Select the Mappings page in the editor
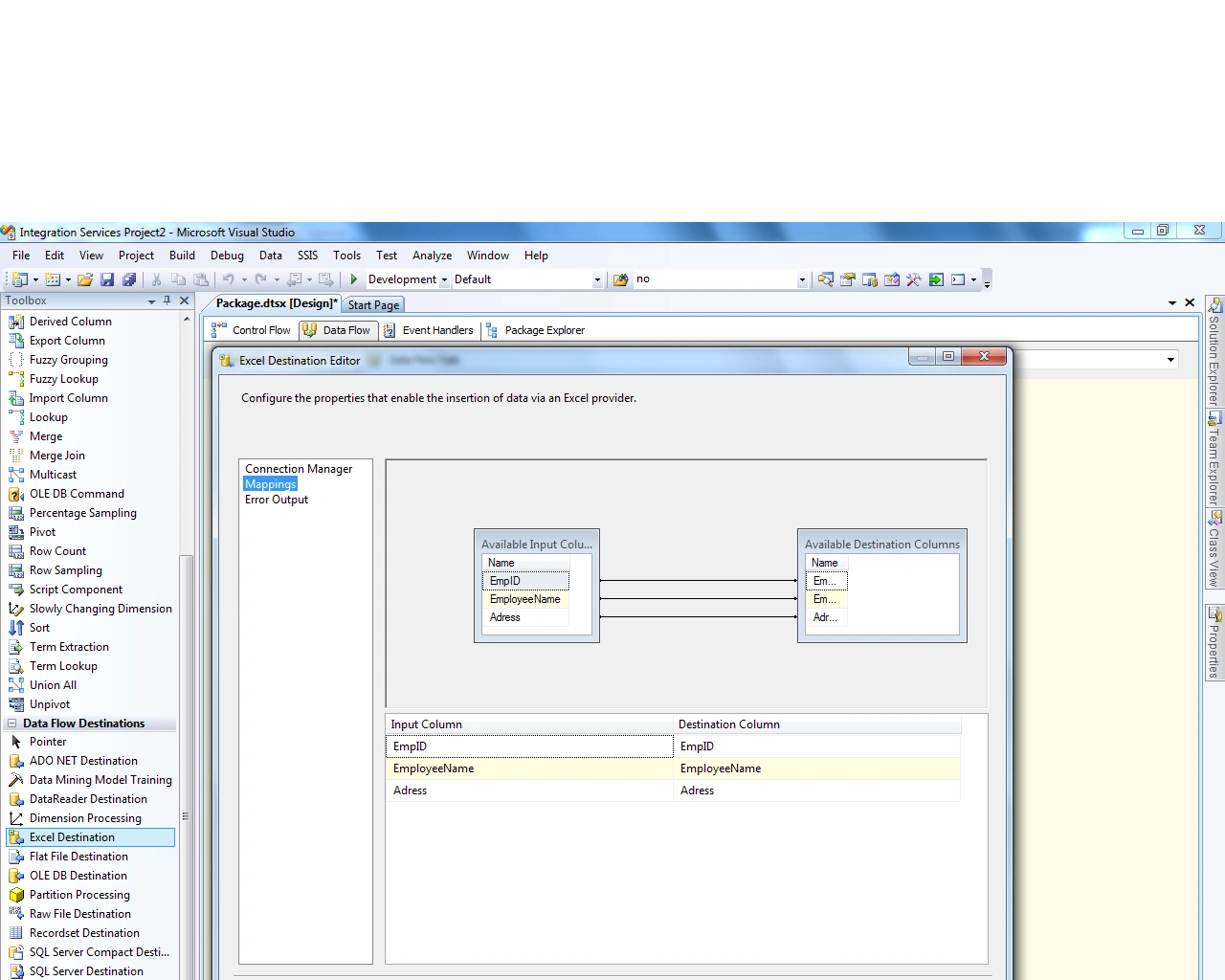The height and width of the screenshot is (980, 1225). pyautogui.click(x=271, y=484)
